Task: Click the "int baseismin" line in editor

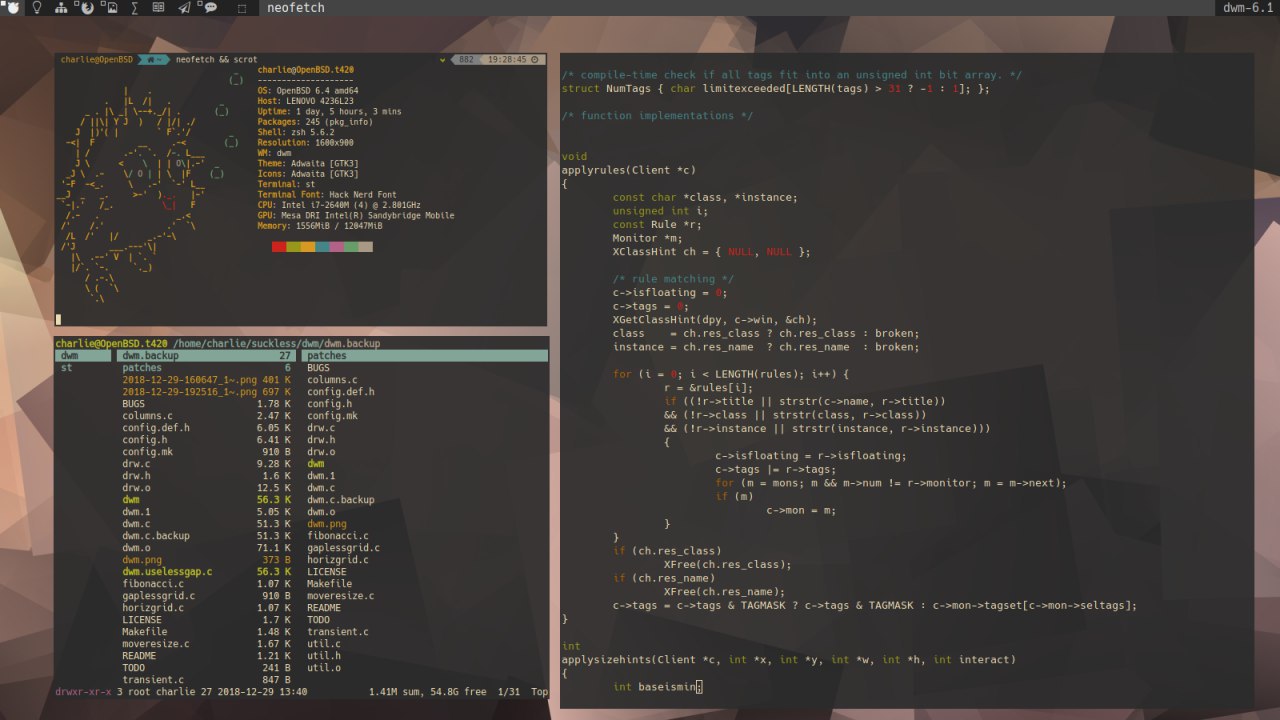Action: pos(657,687)
